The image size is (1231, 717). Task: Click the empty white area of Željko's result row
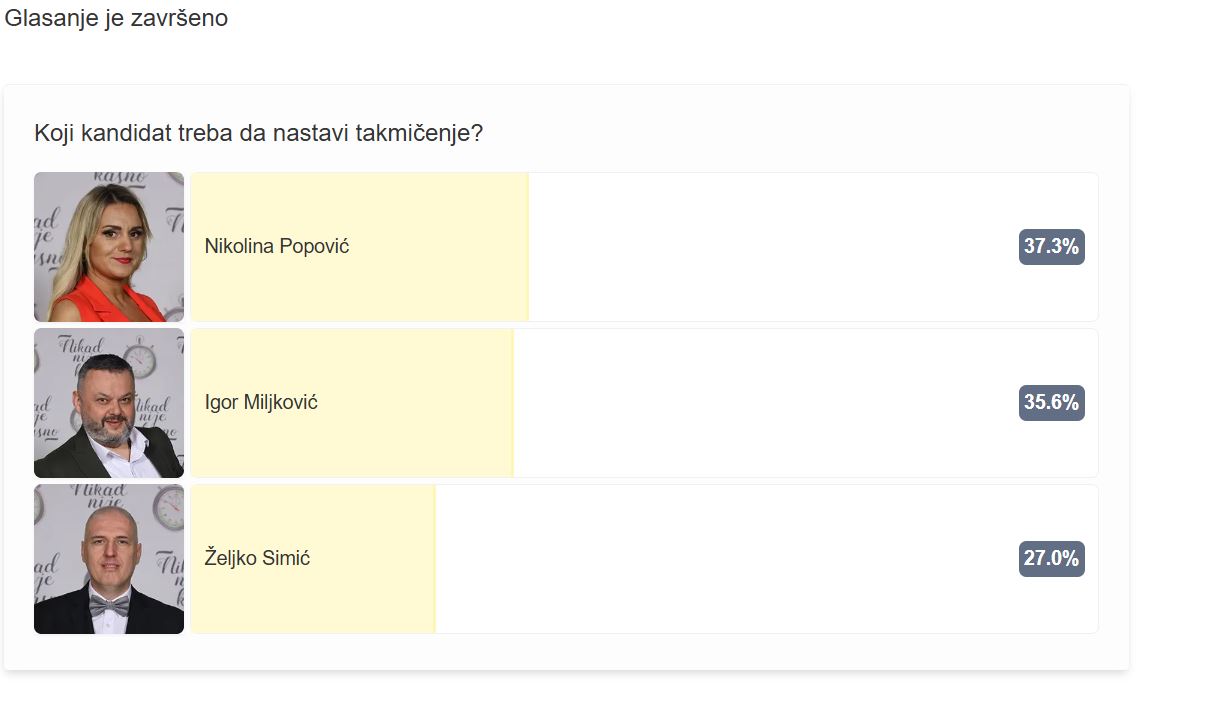tap(725, 559)
